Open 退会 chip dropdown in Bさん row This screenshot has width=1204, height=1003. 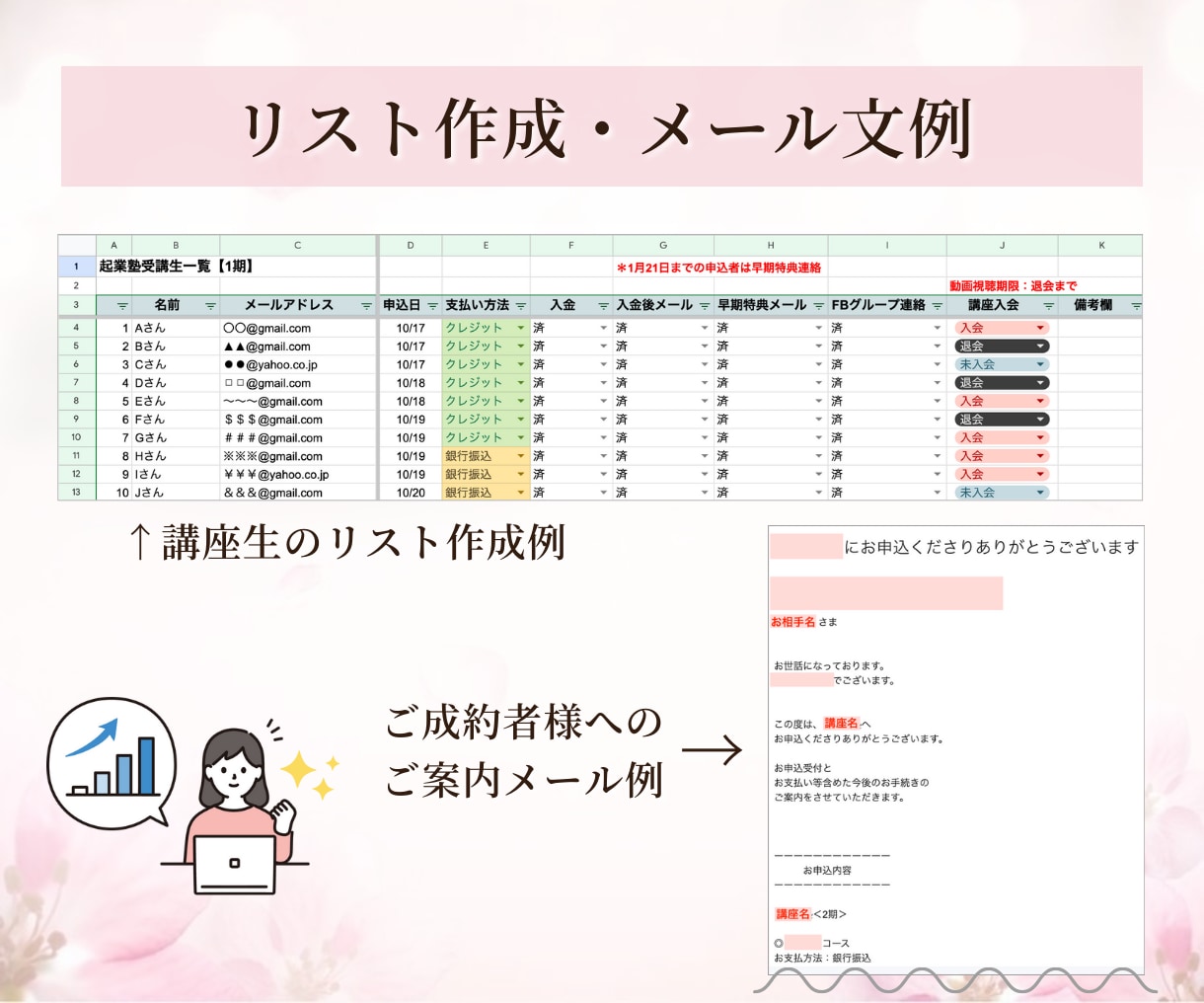click(x=1040, y=347)
